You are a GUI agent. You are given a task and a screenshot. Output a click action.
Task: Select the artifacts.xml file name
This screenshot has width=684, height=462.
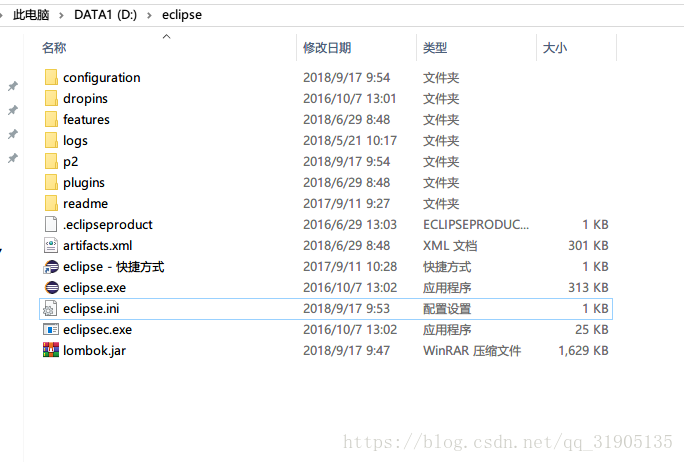point(98,246)
